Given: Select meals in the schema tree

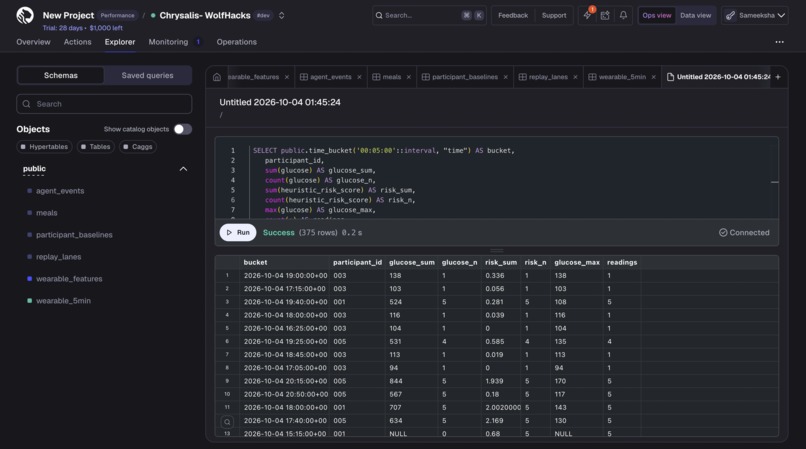Looking at the screenshot, I should click(47, 213).
